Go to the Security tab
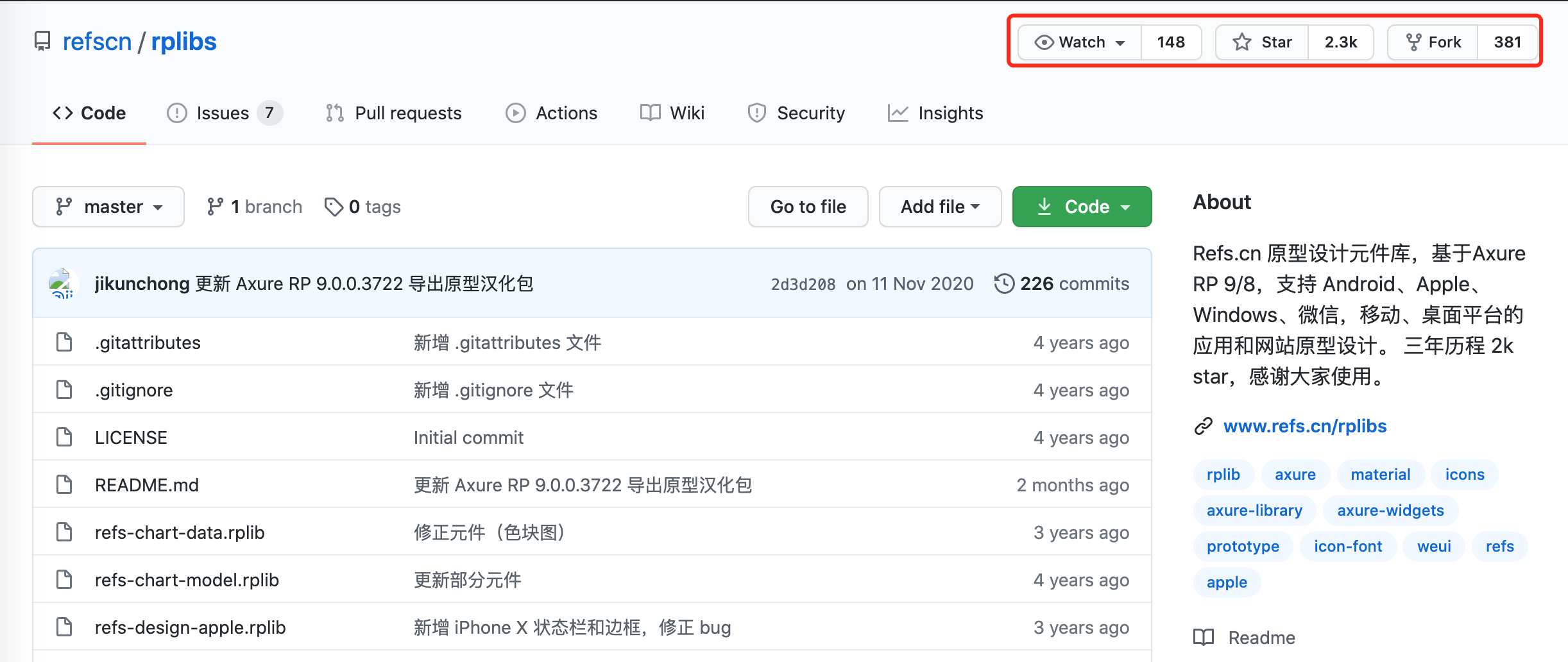 796,113
